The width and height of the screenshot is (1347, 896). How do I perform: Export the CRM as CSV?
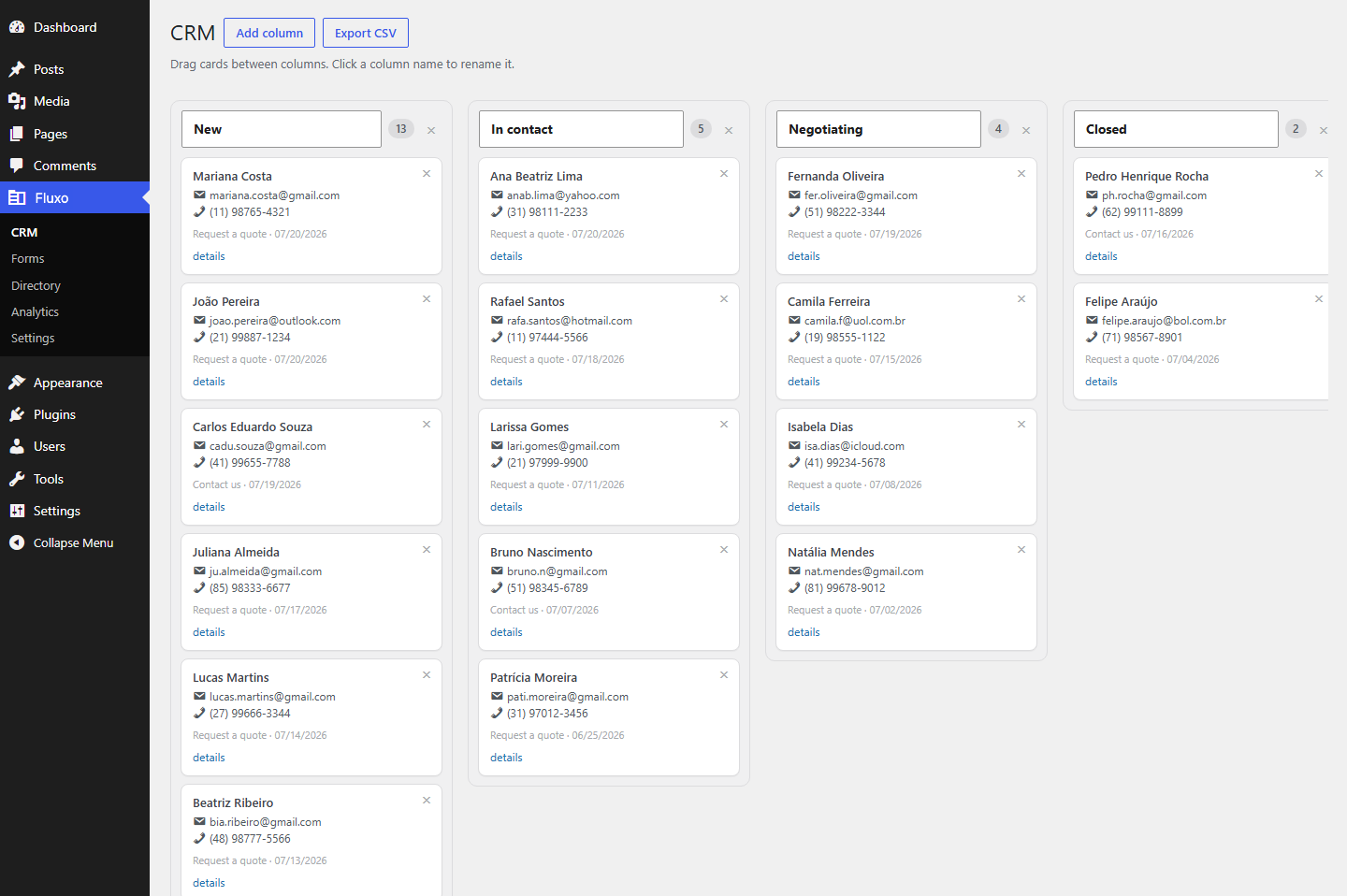coord(366,33)
